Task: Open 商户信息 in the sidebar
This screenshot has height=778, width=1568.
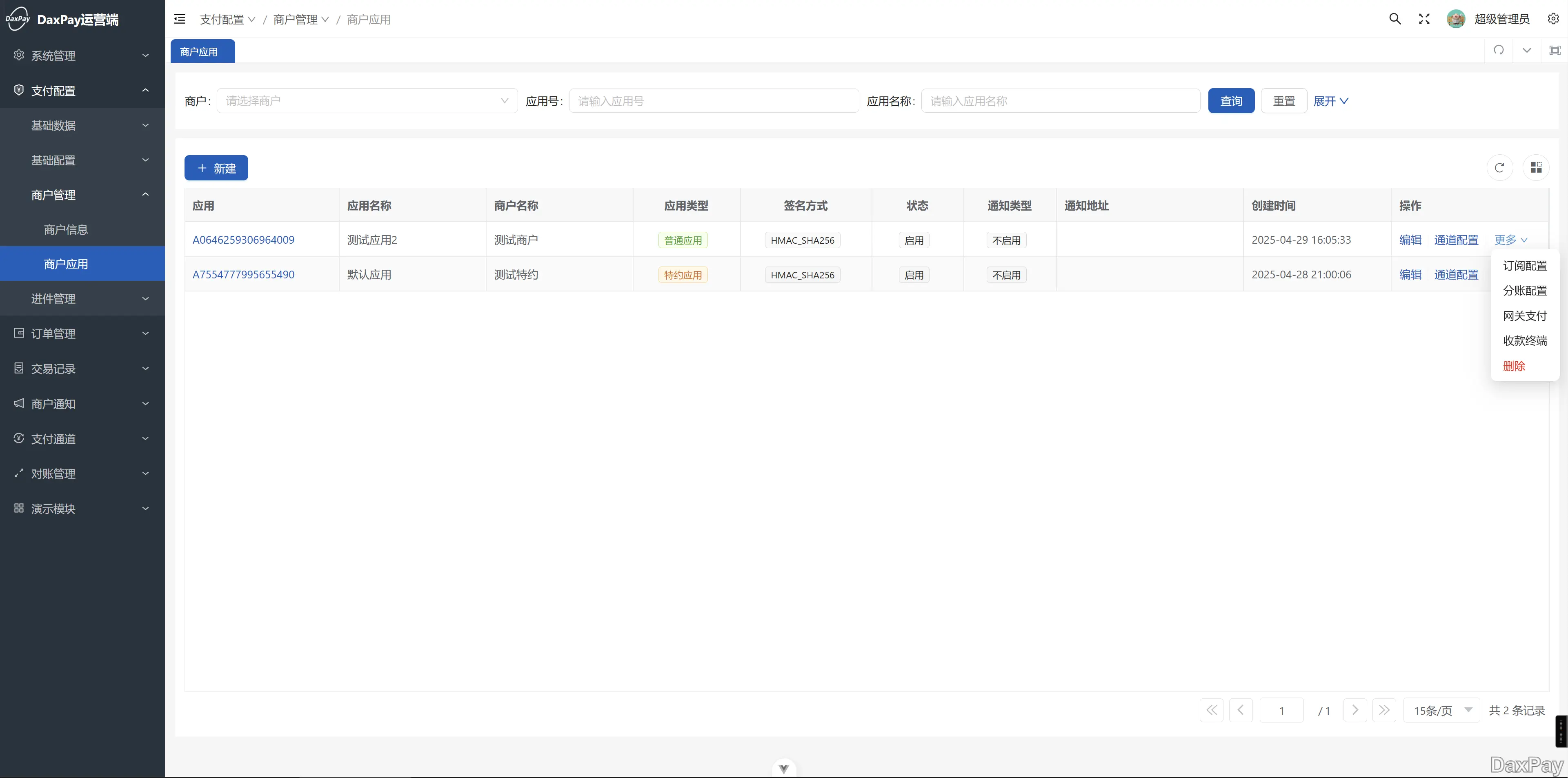Action: tap(66, 229)
